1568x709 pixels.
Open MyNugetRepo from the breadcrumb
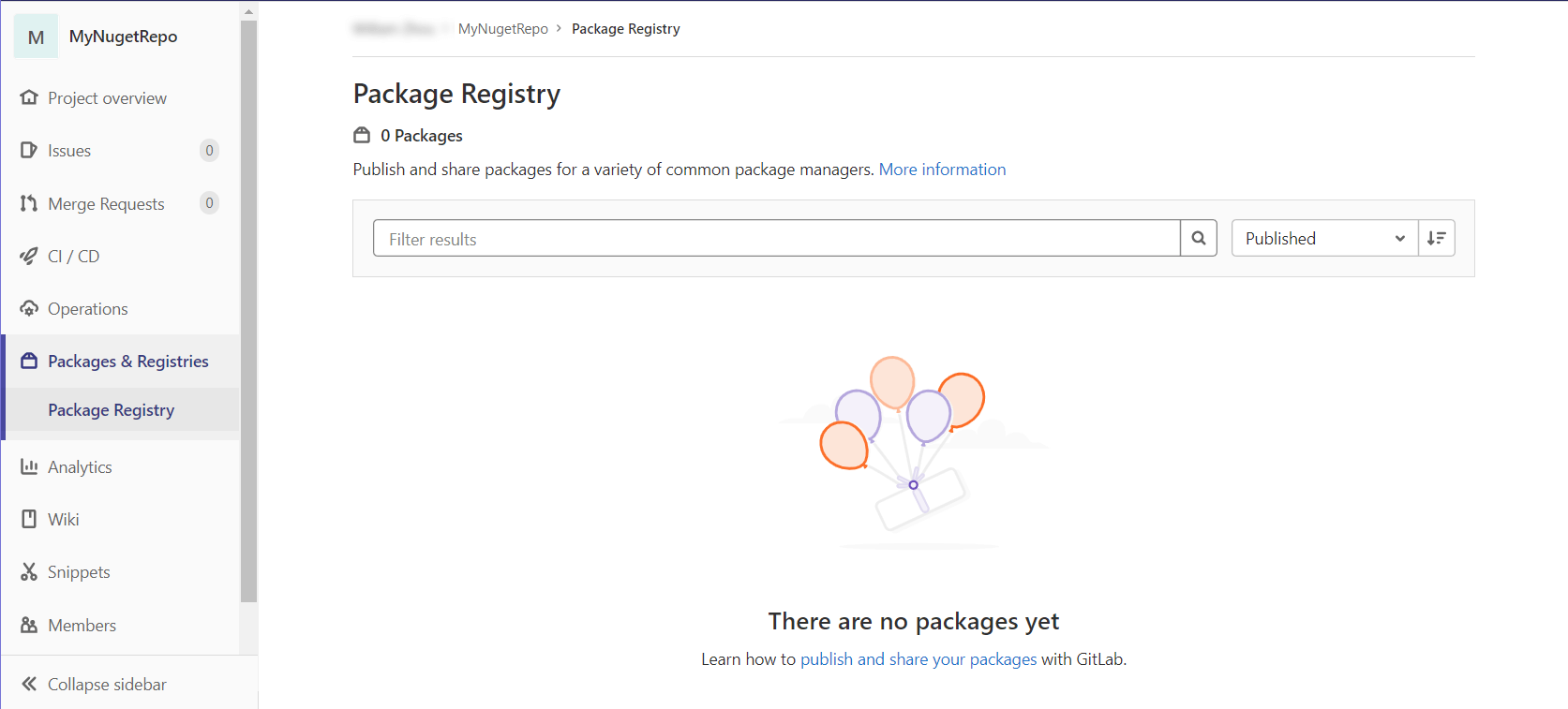[502, 28]
